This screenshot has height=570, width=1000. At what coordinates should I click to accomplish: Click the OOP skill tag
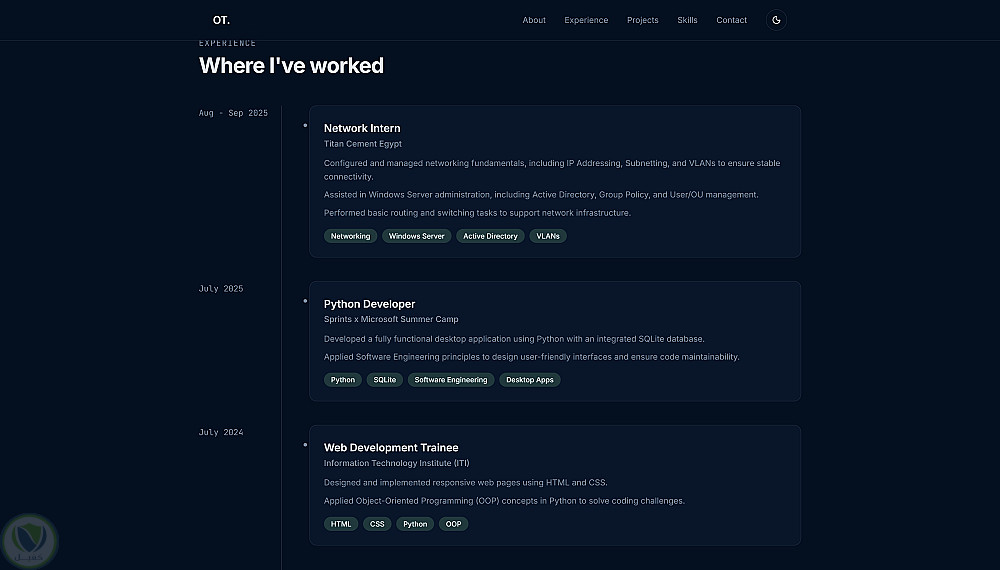453,524
